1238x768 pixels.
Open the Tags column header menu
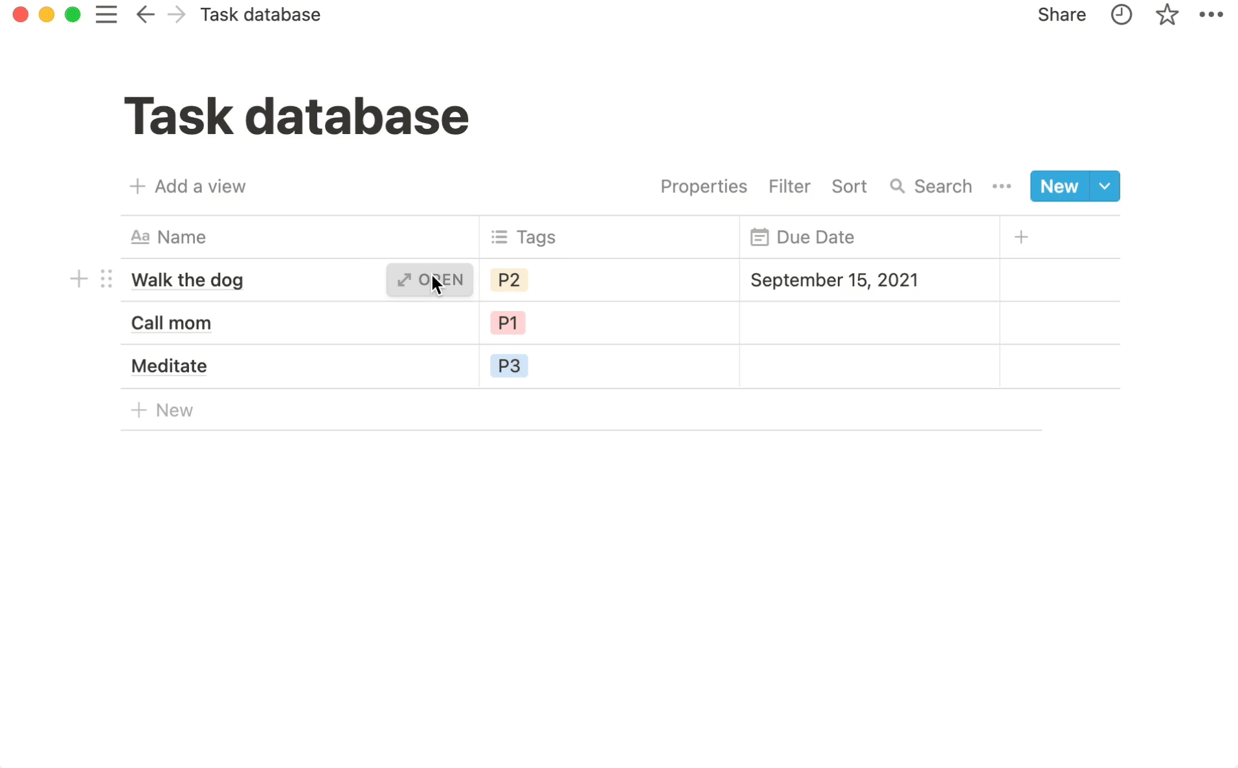coord(536,237)
